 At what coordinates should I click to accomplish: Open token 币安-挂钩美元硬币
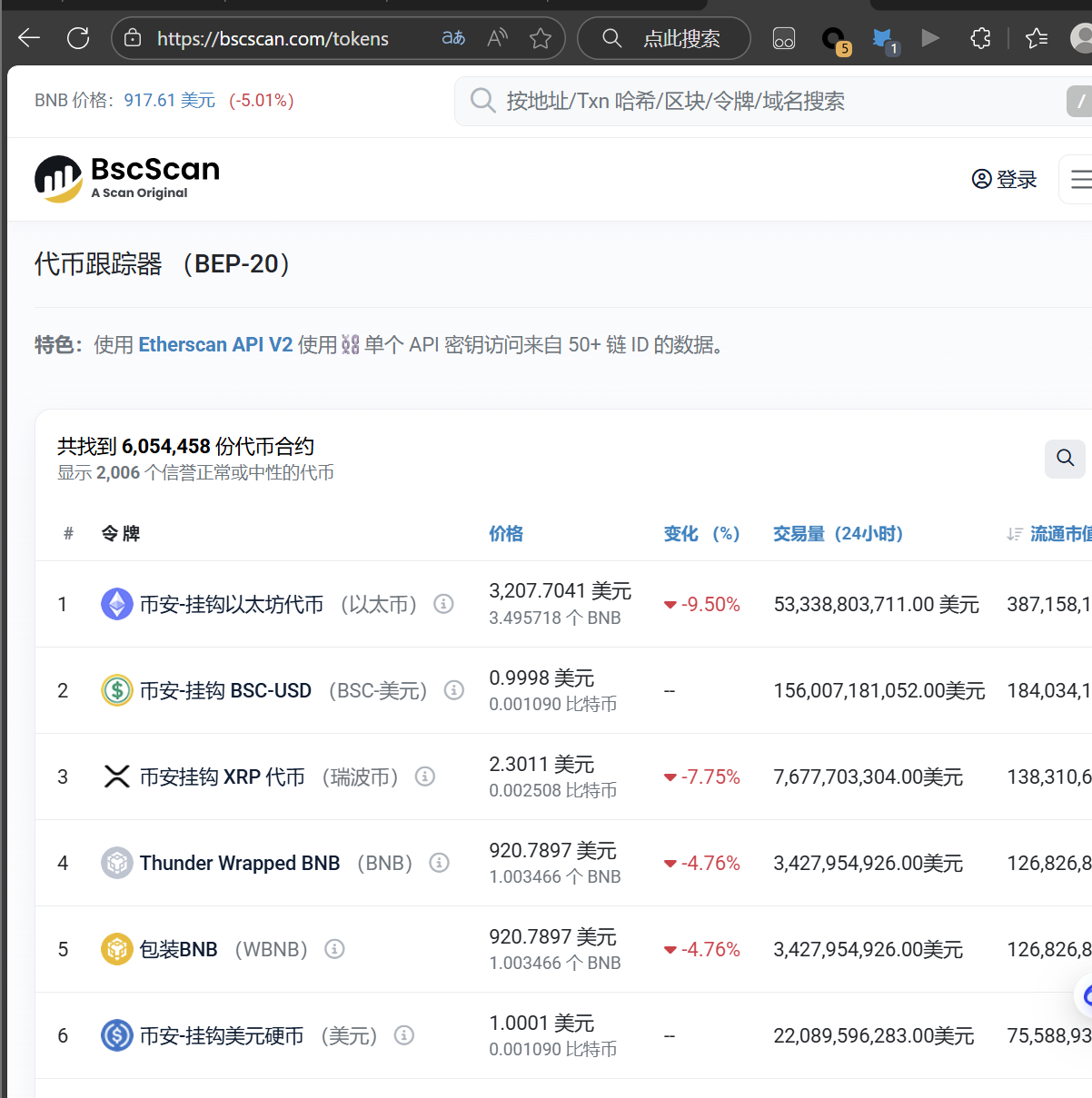[222, 1035]
